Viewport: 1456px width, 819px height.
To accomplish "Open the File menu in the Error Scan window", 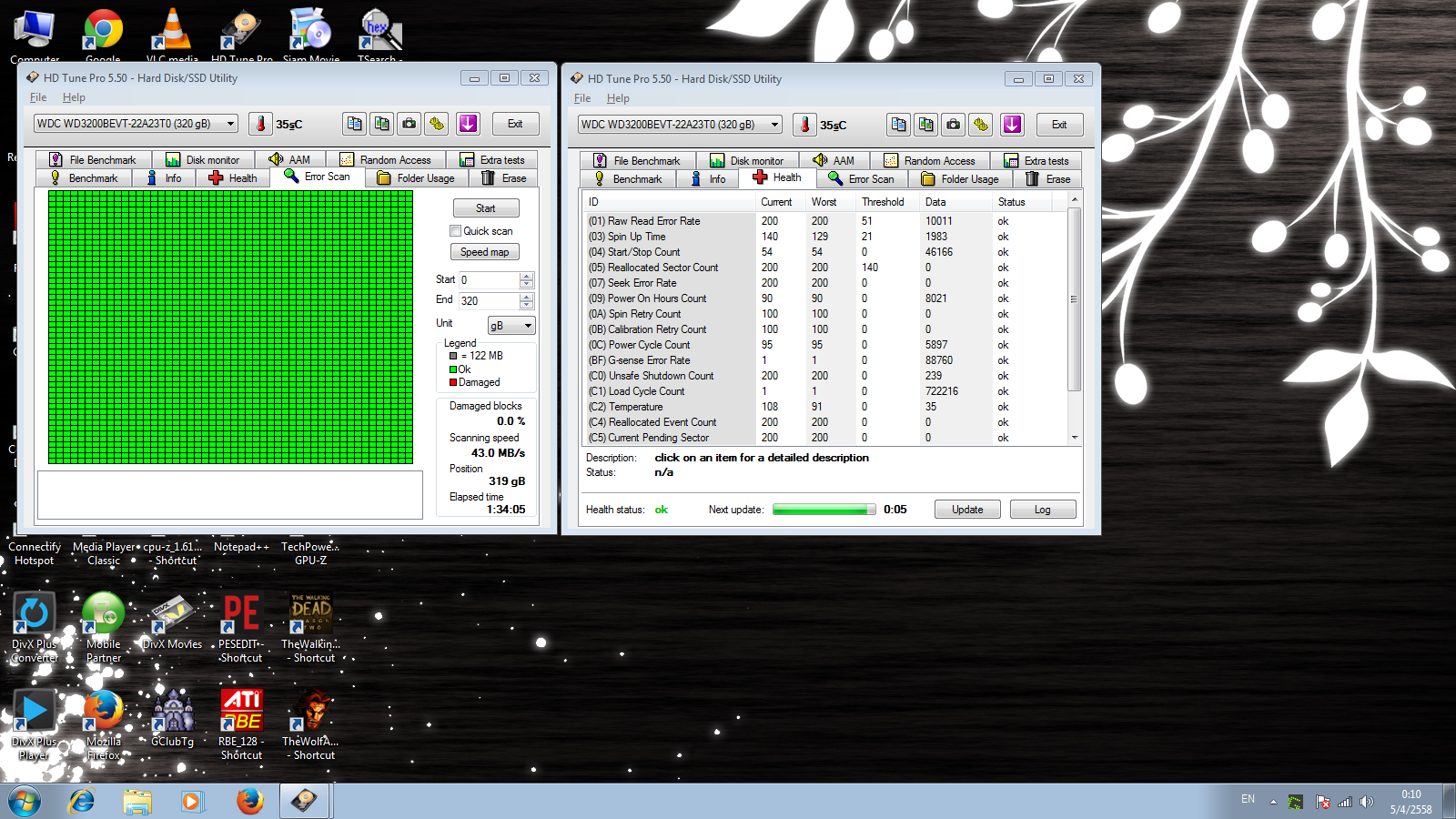I will pyautogui.click(x=38, y=97).
